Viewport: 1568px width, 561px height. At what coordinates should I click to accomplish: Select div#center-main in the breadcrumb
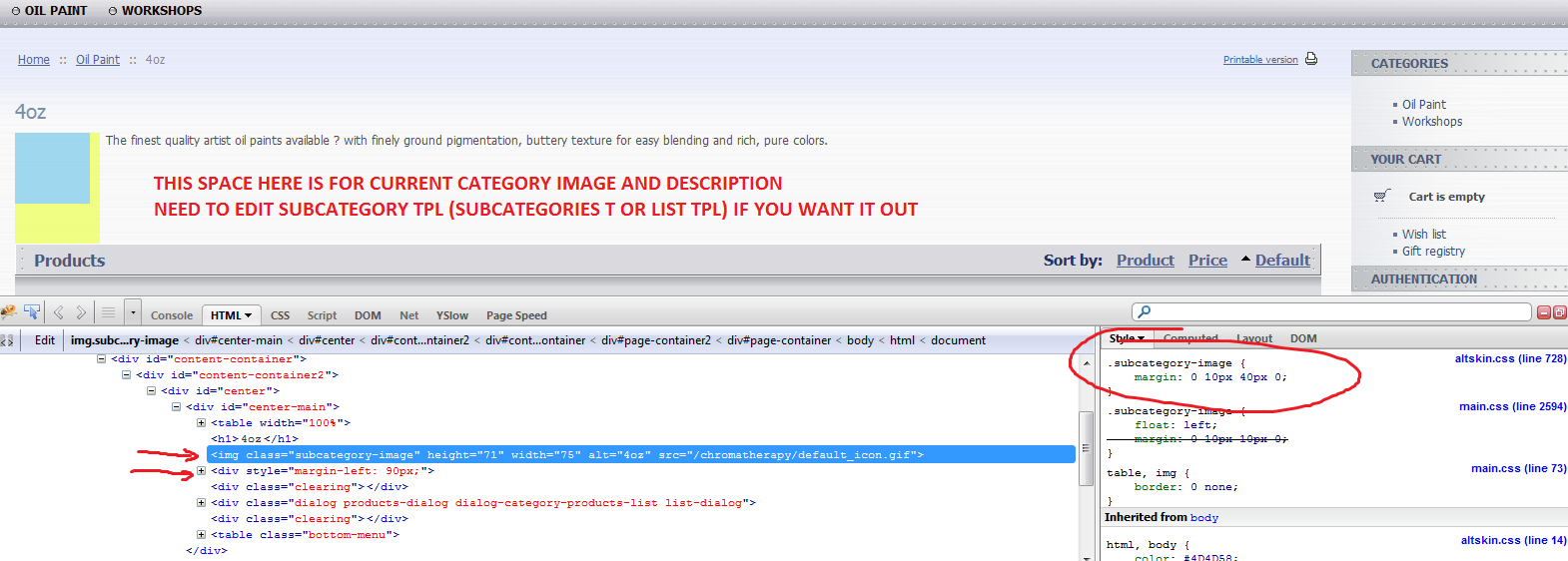(239, 340)
